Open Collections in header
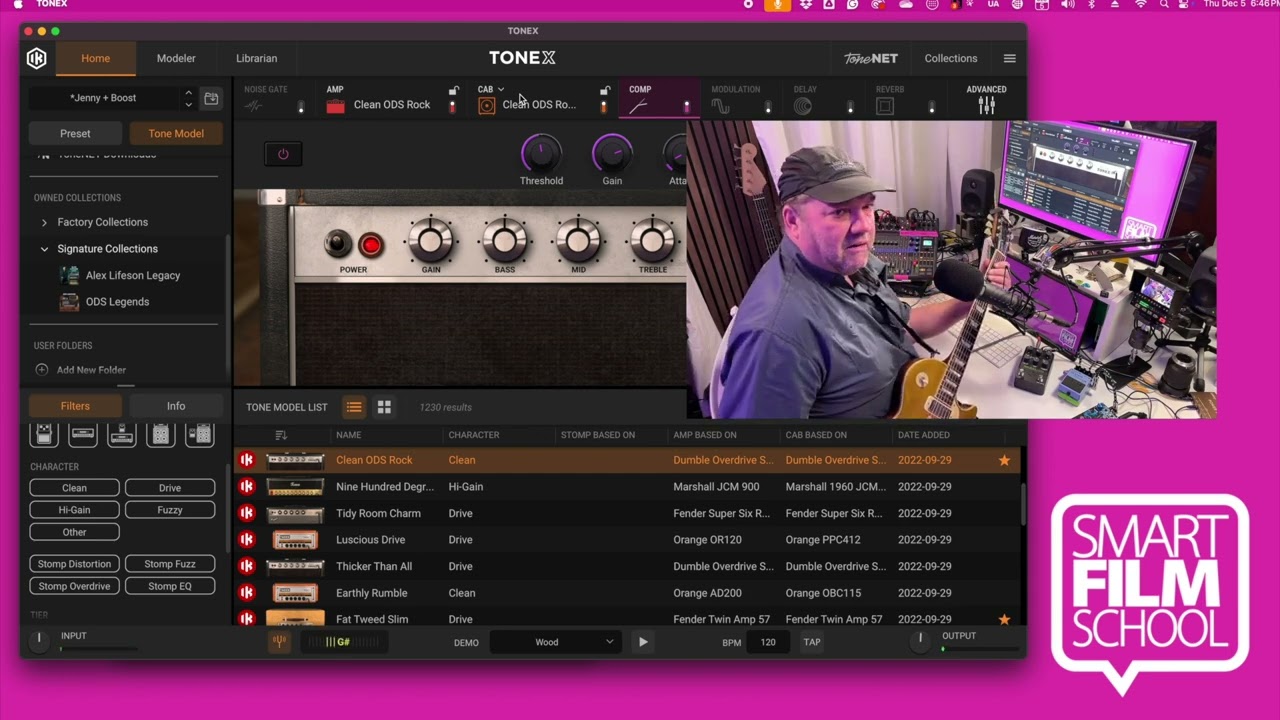This screenshot has width=1280, height=720. click(951, 58)
